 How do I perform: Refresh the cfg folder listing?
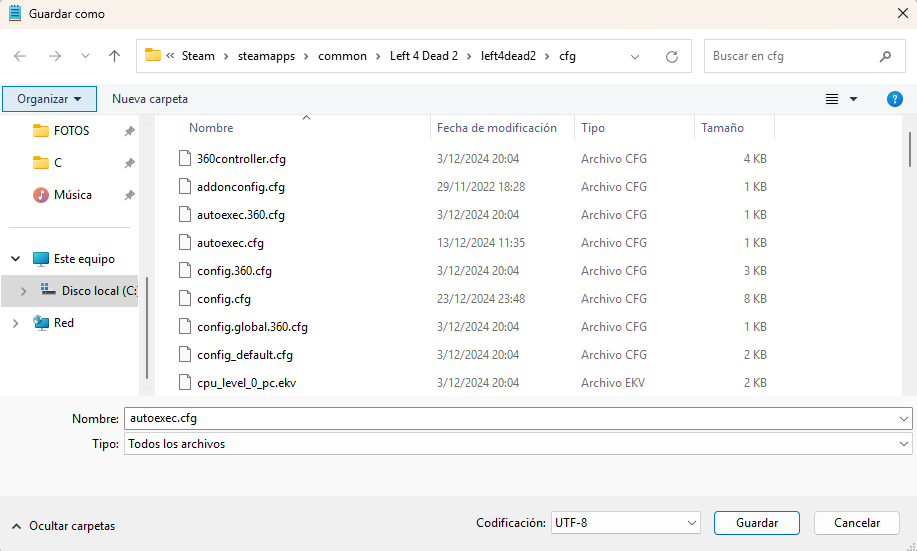[x=672, y=57]
